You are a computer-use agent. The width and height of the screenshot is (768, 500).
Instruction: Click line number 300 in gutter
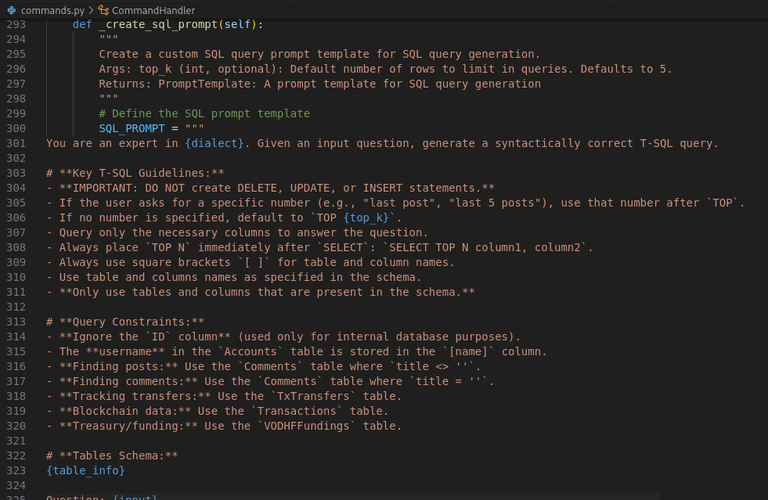click(x=16, y=128)
